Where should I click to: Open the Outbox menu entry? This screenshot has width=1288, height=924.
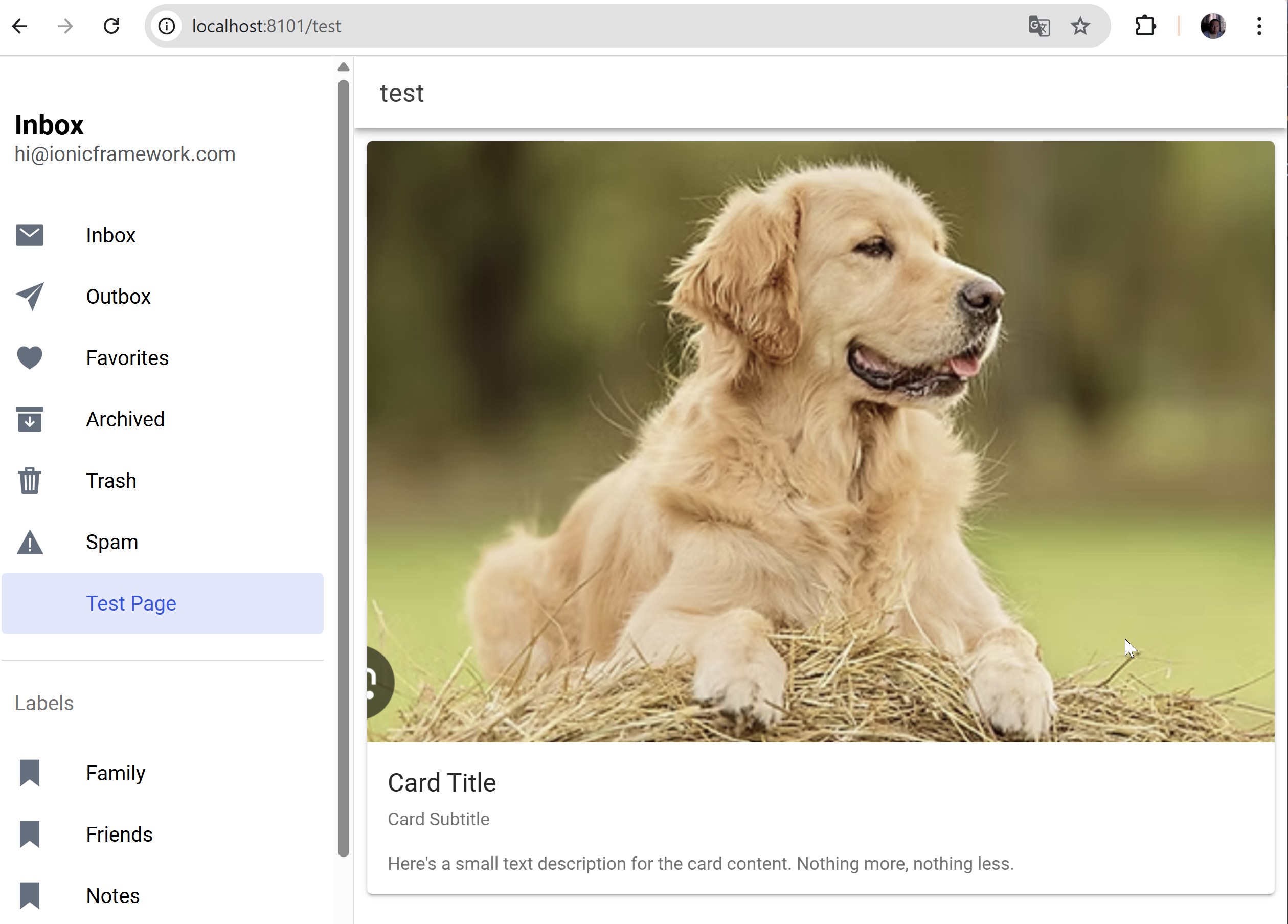[118, 297]
